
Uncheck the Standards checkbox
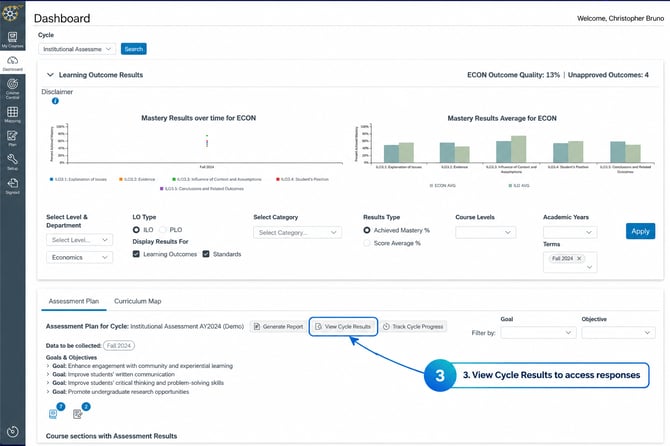[206, 254]
